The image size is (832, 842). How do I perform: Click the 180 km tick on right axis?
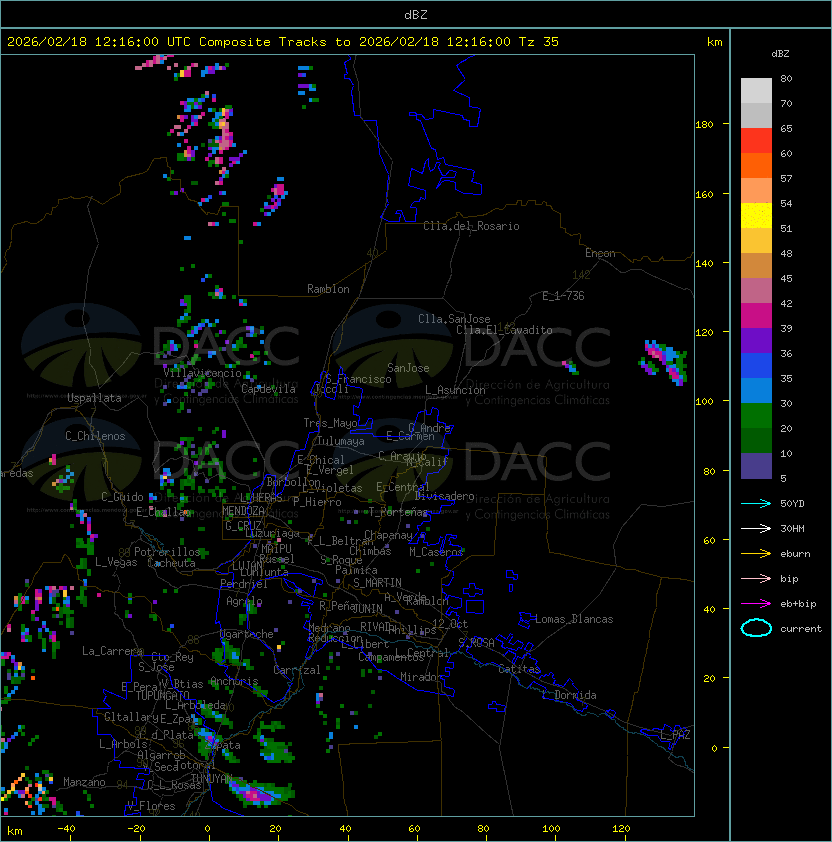pyautogui.click(x=704, y=125)
